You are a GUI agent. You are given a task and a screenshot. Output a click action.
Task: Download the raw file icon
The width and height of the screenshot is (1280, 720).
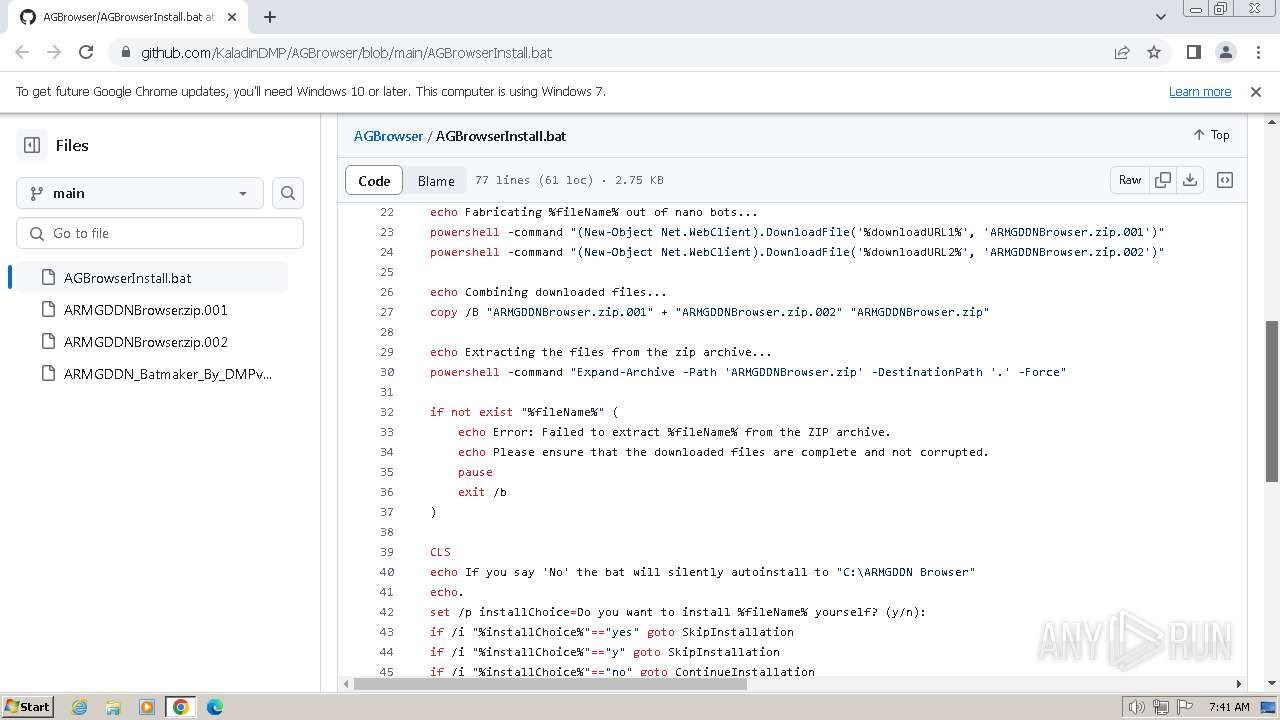point(1190,180)
